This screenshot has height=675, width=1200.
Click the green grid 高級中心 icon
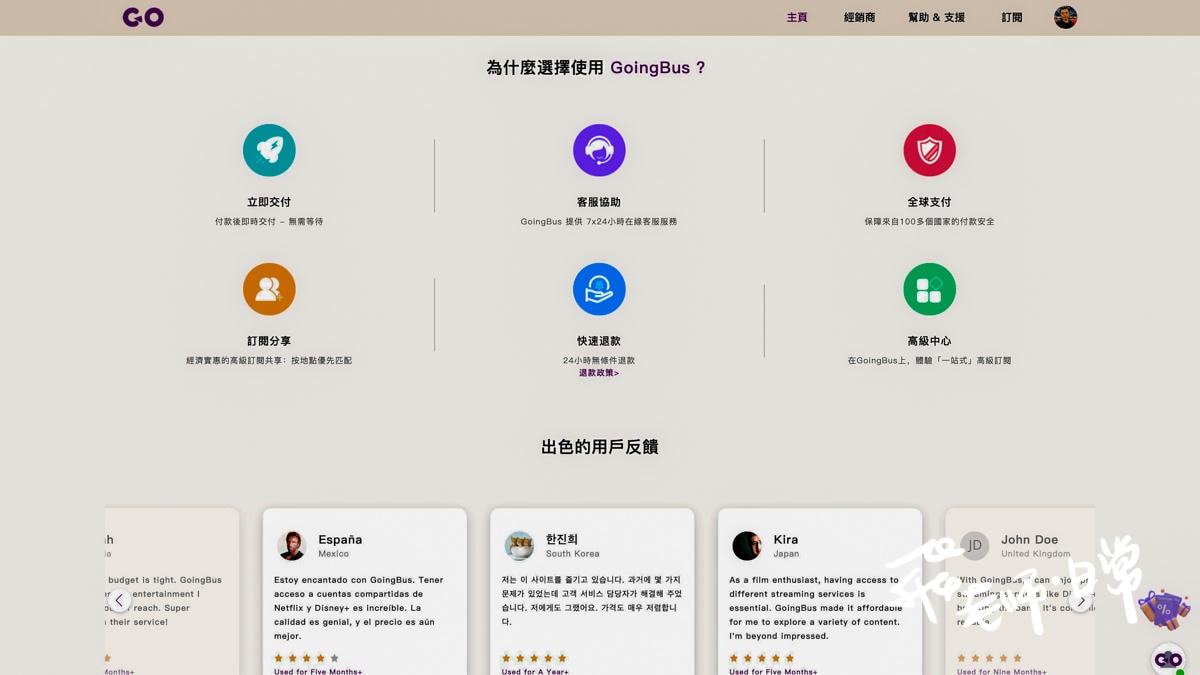[x=929, y=289]
